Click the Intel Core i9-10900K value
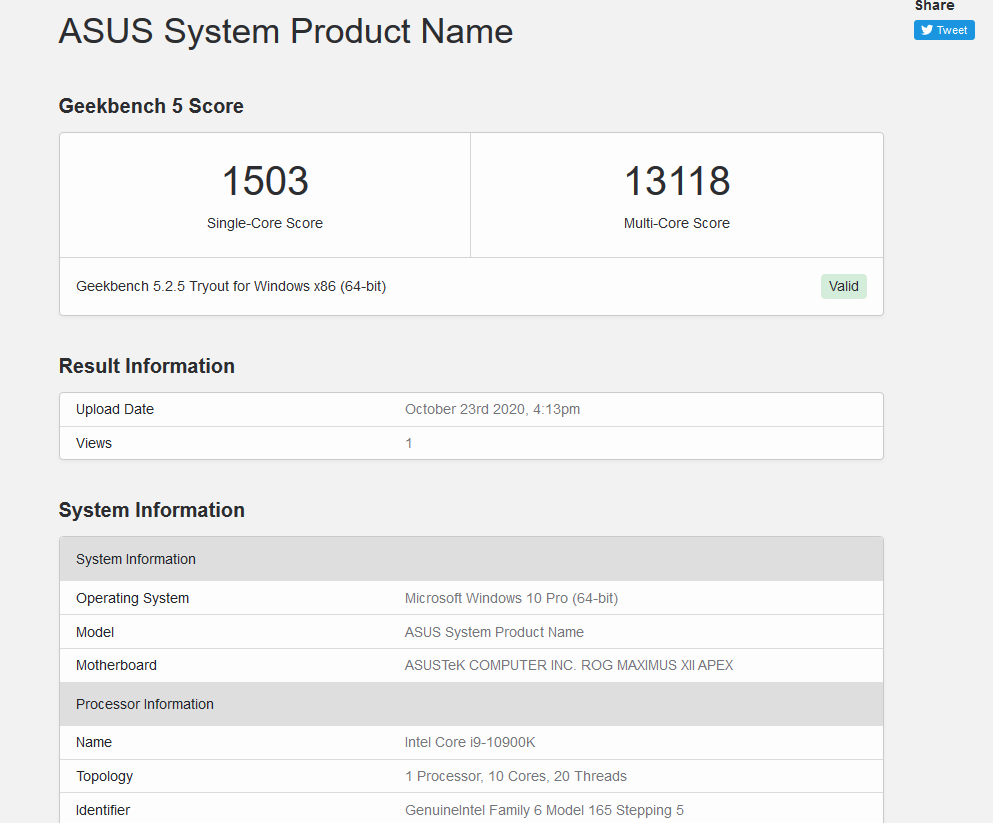Viewport: 993px width, 823px height. coord(470,742)
